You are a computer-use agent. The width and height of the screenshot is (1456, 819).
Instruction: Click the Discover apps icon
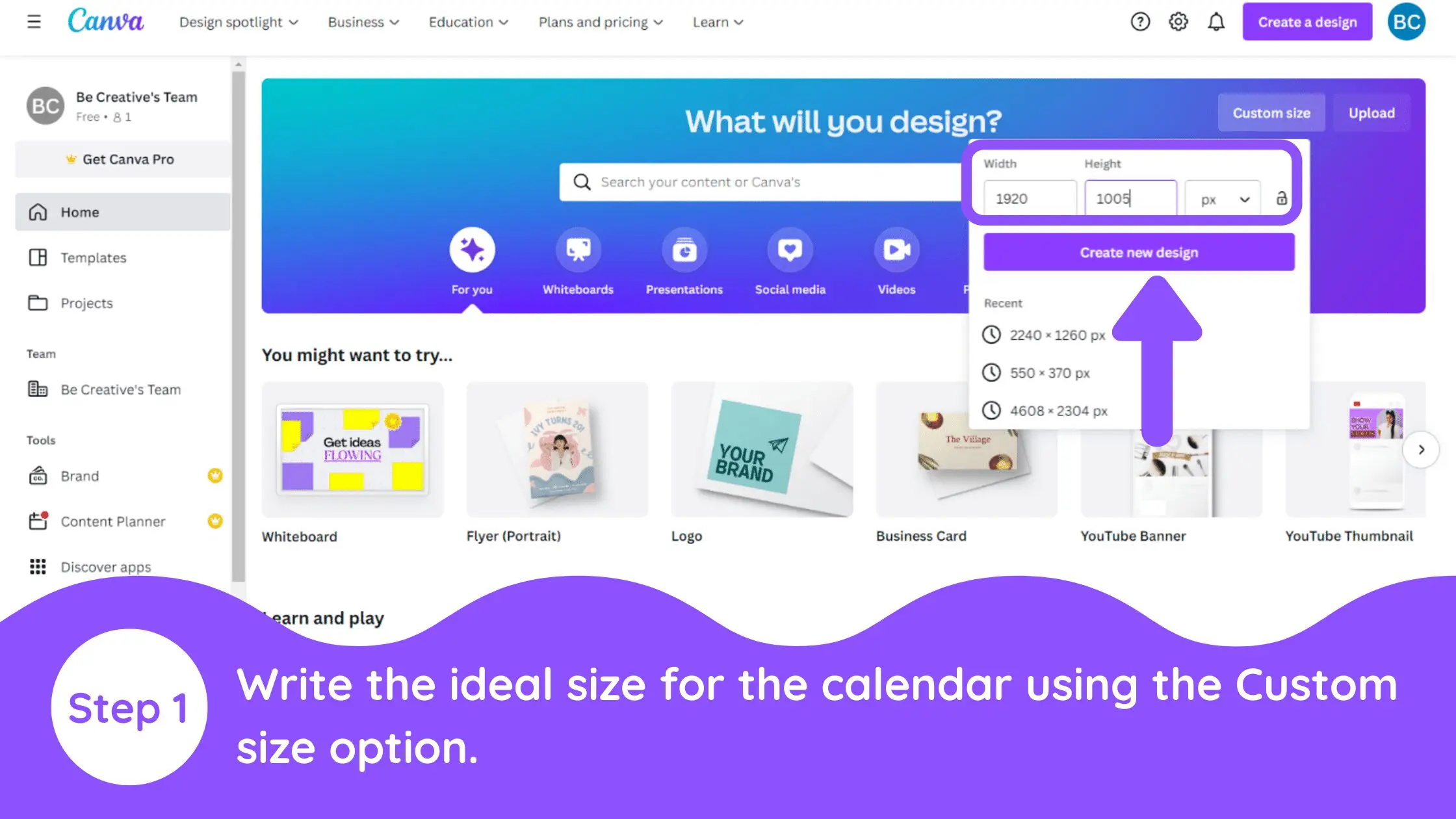[x=37, y=566]
